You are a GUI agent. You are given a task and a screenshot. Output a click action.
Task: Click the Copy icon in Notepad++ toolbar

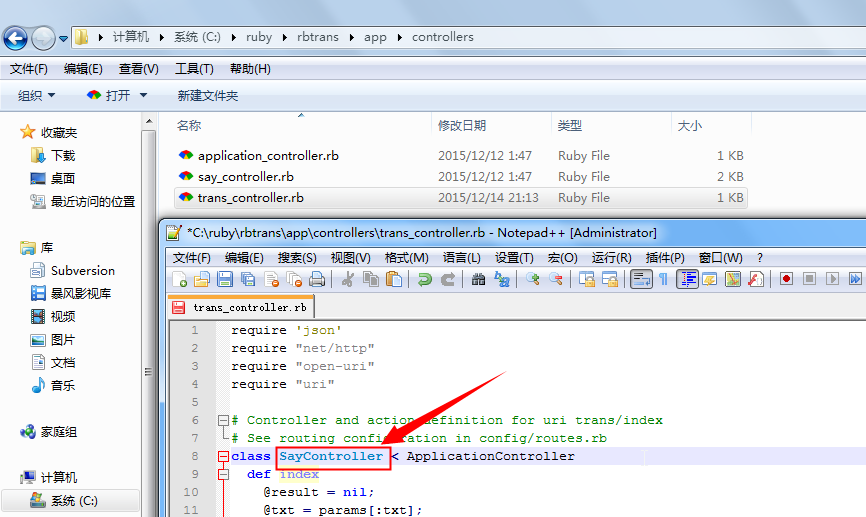(x=371, y=279)
